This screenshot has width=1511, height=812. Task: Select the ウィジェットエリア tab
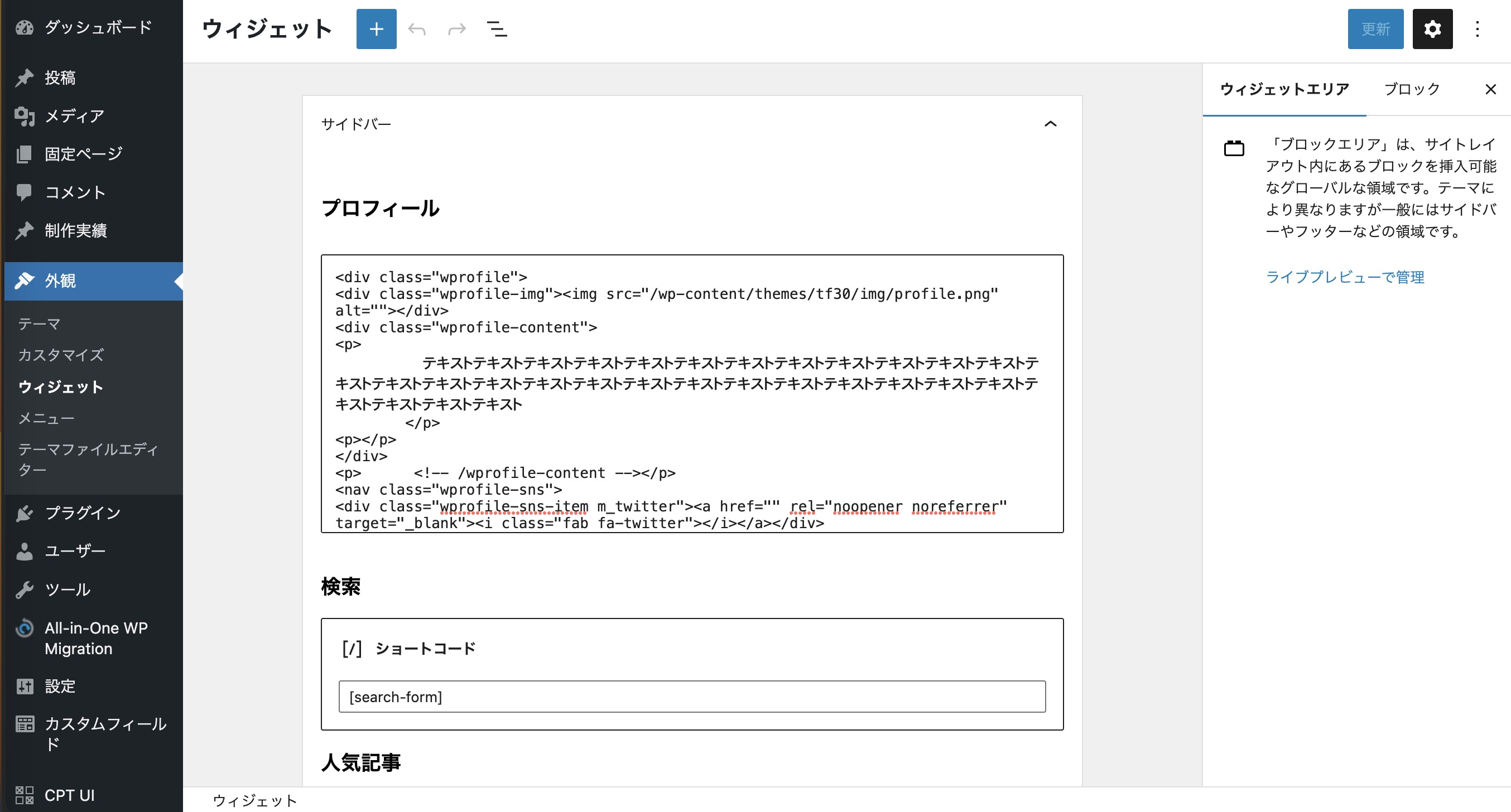(x=1284, y=89)
